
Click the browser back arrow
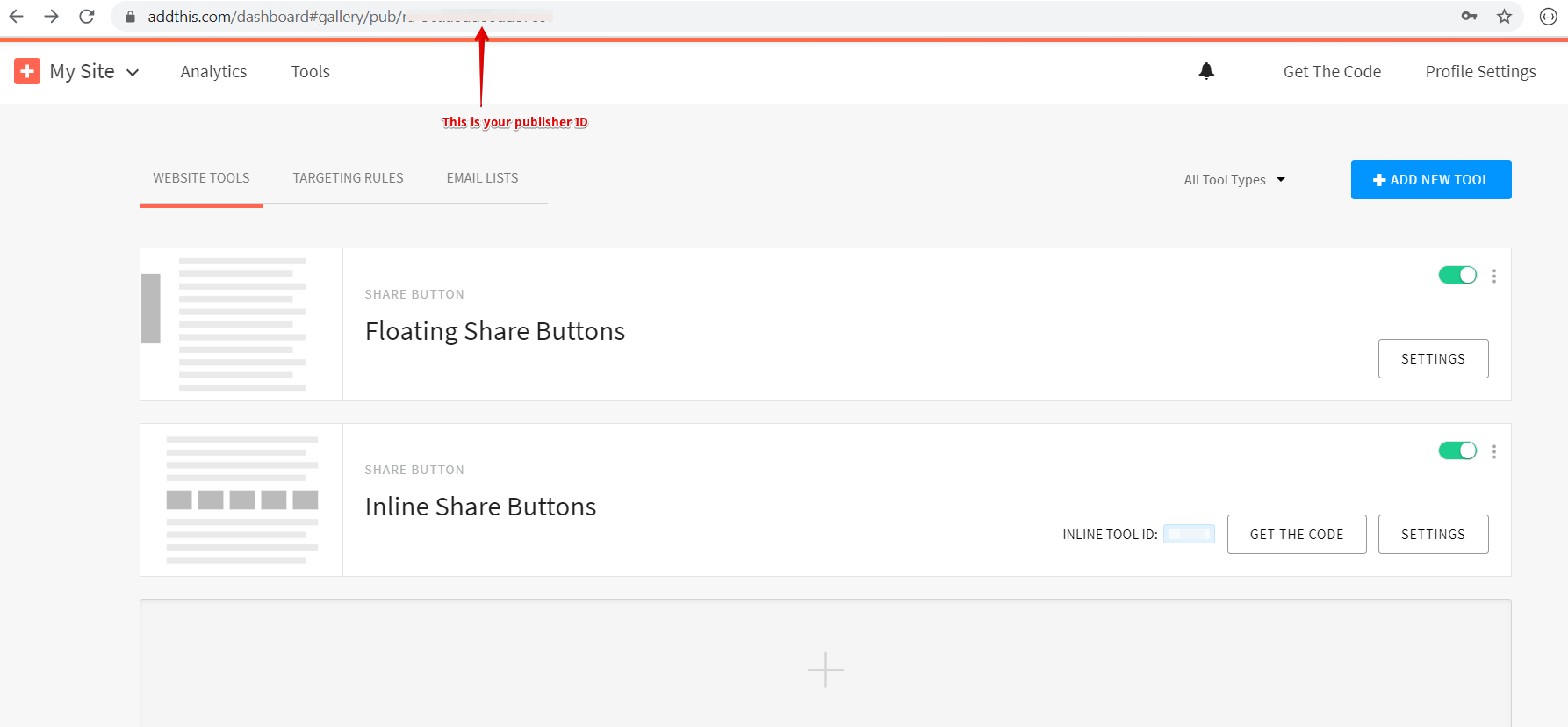[x=17, y=17]
